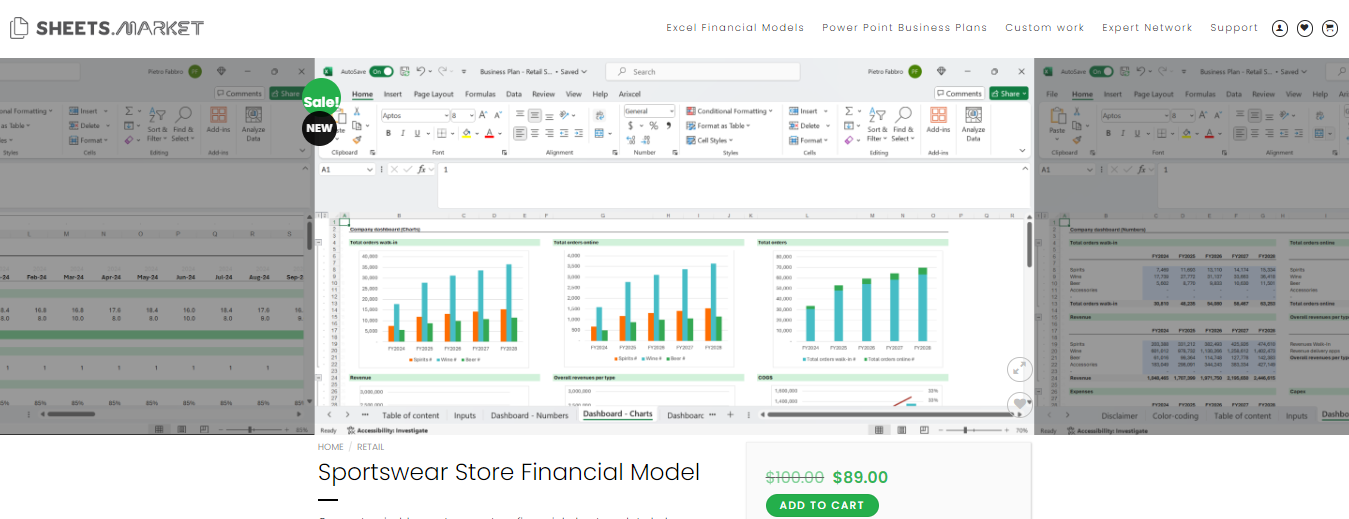This screenshot has height=519, width=1349.
Task: Toggle AutoSave switch in center Excel preview
Action: click(381, 71)
